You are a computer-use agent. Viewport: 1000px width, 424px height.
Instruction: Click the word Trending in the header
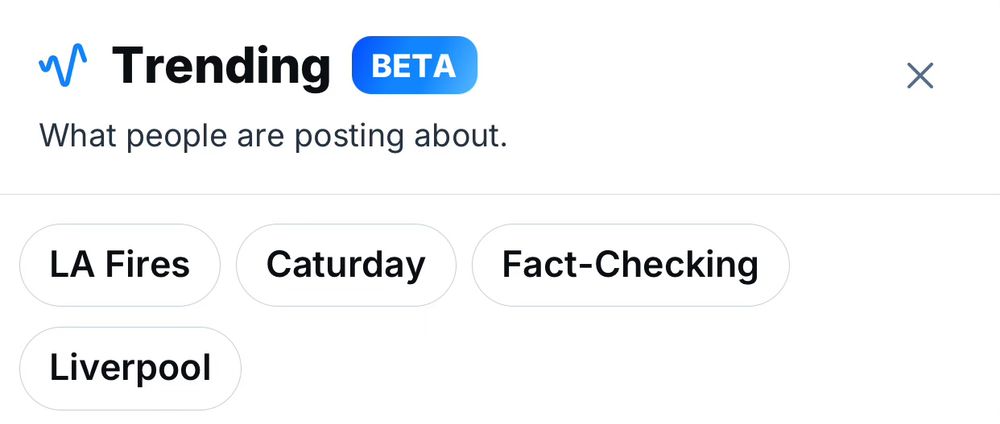[x=221, y=66]
